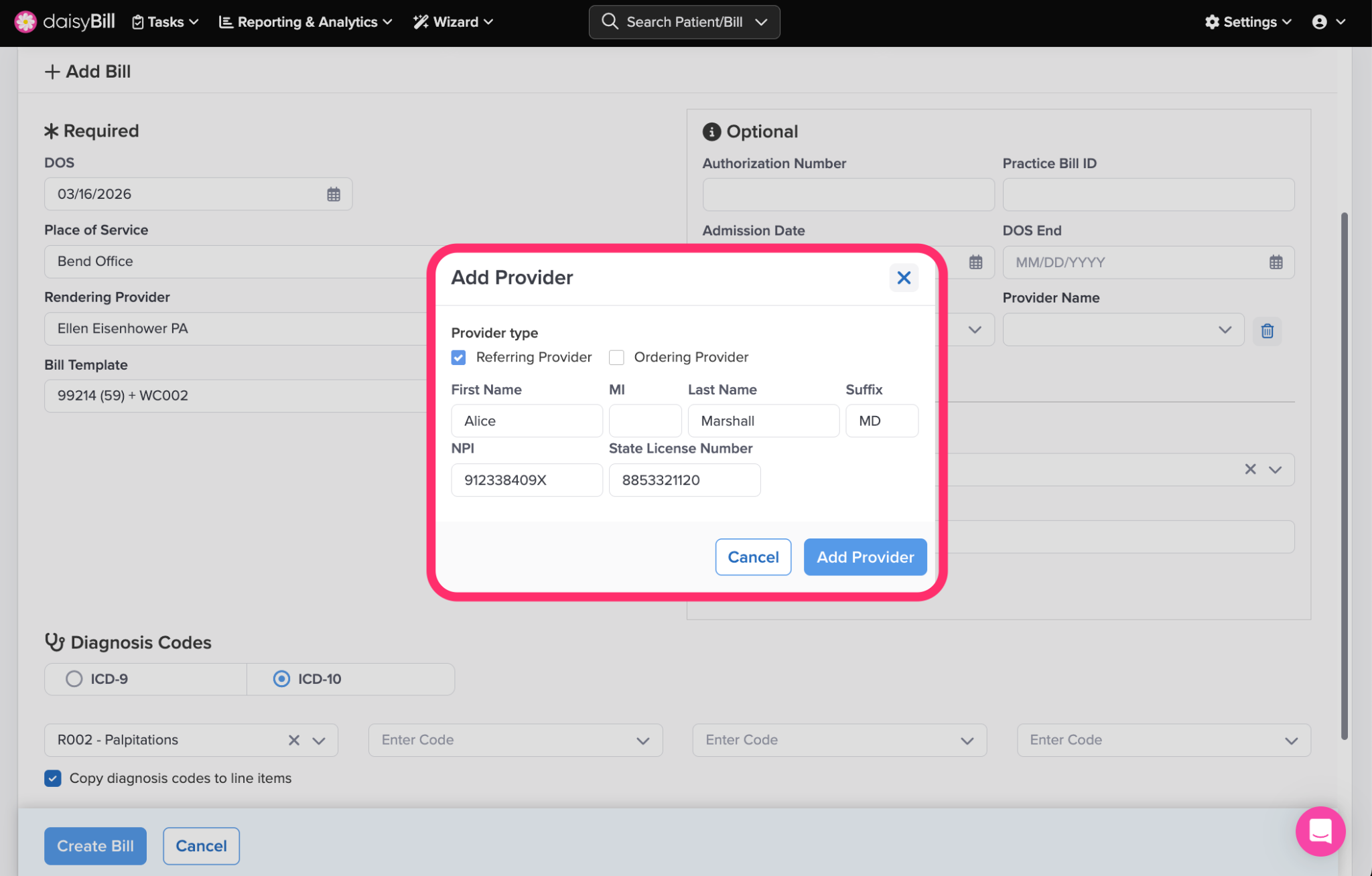1372x876 pixels.
Task: Expand the Search Patient/Bill dropdown
Action: tap(761, 22)
